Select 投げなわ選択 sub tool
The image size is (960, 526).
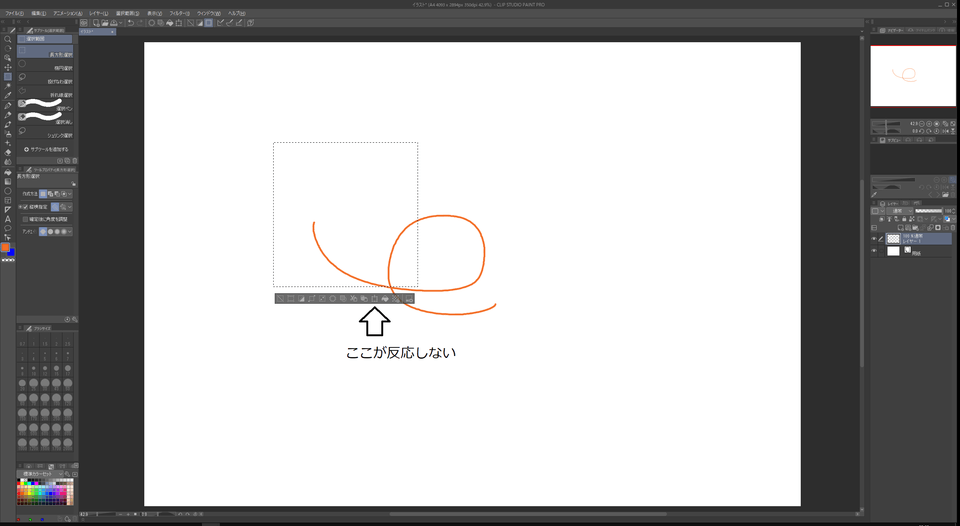point(45,79)
